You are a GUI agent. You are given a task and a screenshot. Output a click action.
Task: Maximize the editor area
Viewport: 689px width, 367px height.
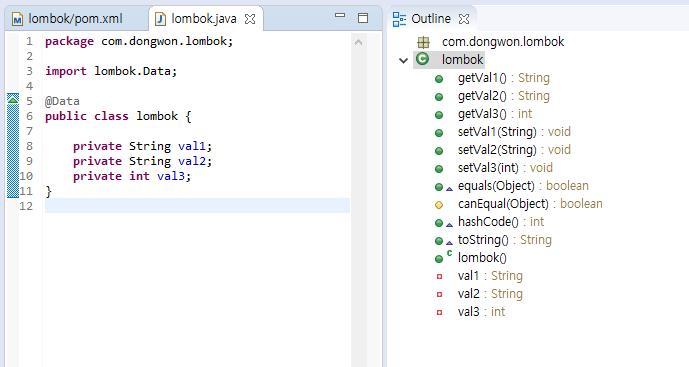(x=363, y=18)
